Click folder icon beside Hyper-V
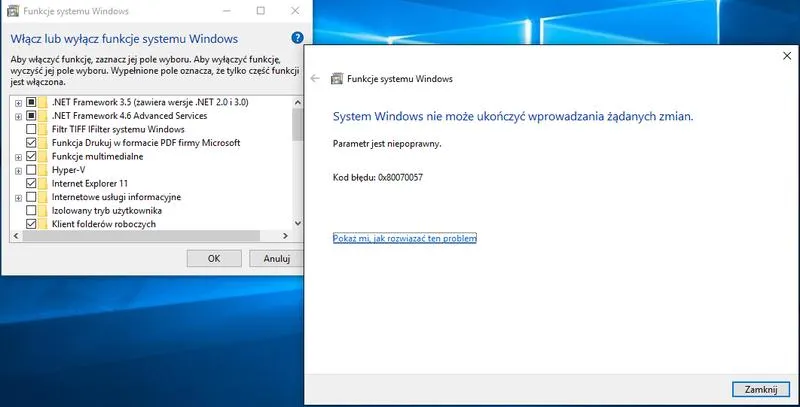Image resolution: width=800 pixels, height=407 pixels. pyautogui.click(x=43, y=170)
